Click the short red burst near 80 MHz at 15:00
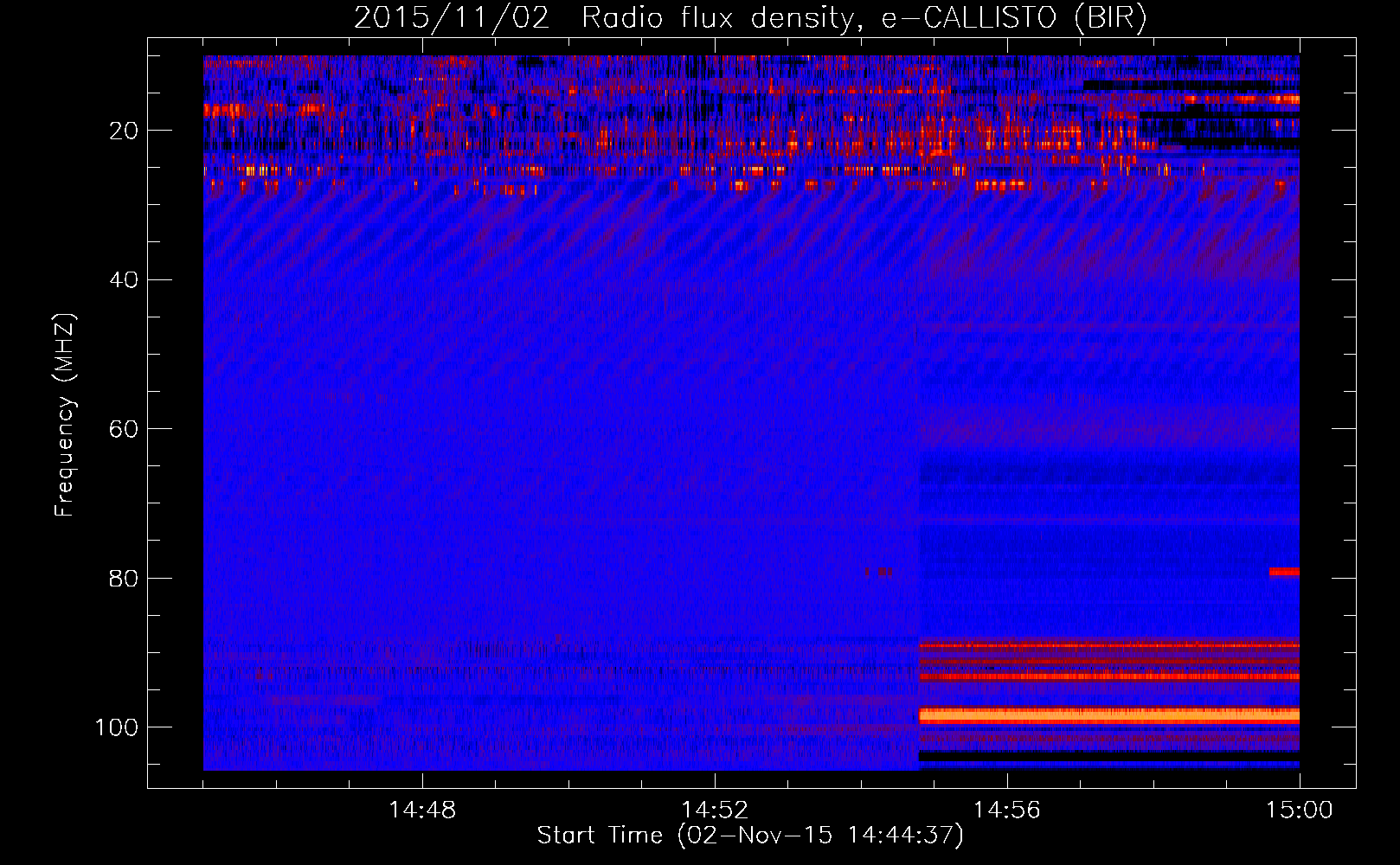Viewport: 1400px width, 865px height. [1284, 572]
